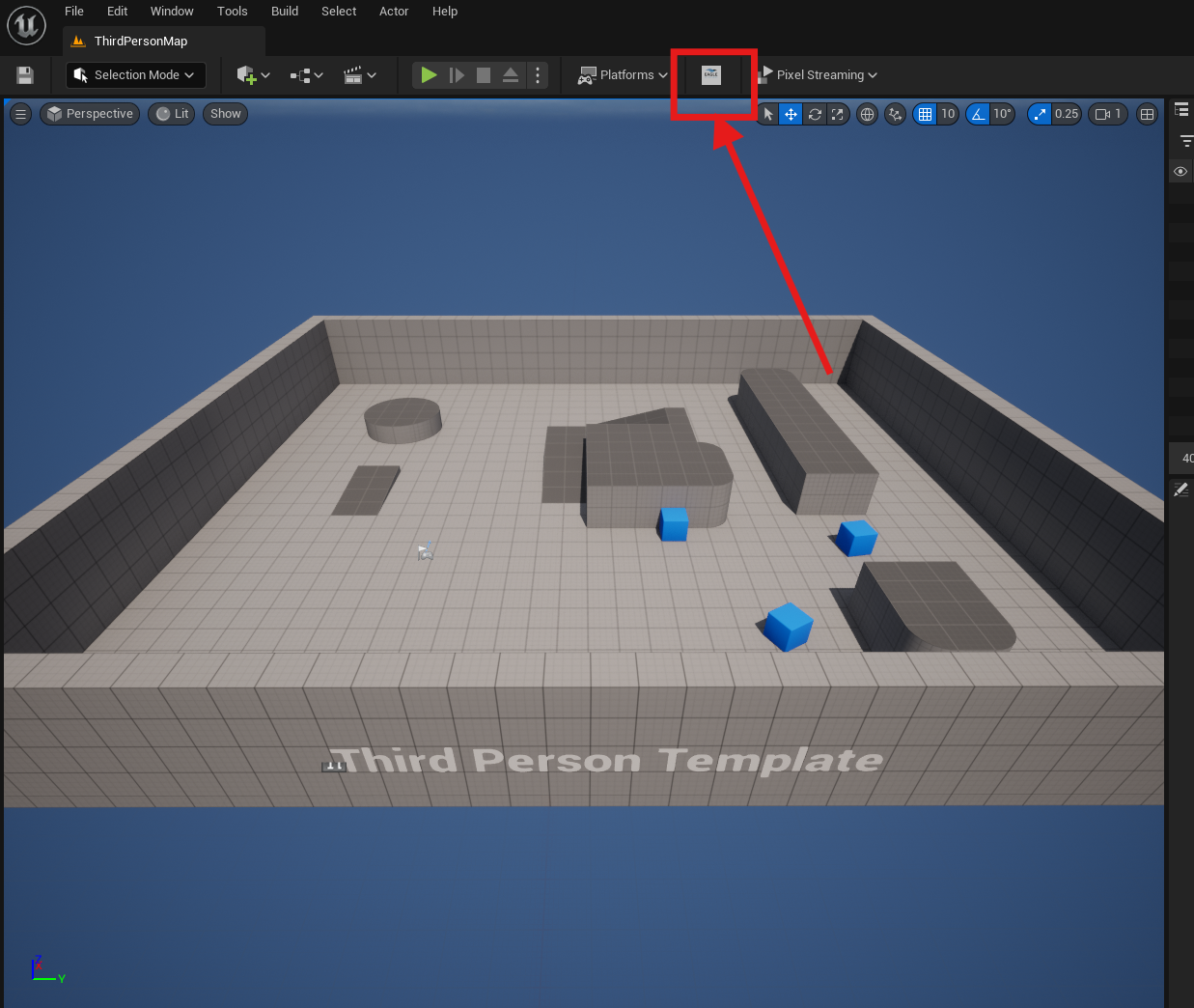
Task: Select the translate (move) transform tool
Action: click(x=791, y=114)
